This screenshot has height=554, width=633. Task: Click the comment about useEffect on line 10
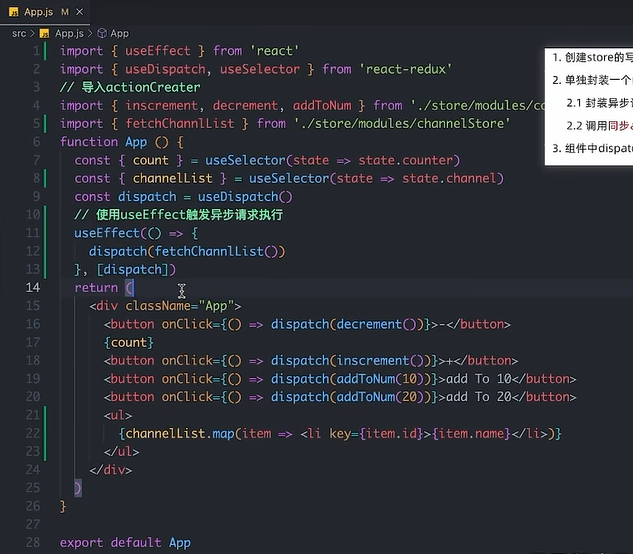coord(178,215)
